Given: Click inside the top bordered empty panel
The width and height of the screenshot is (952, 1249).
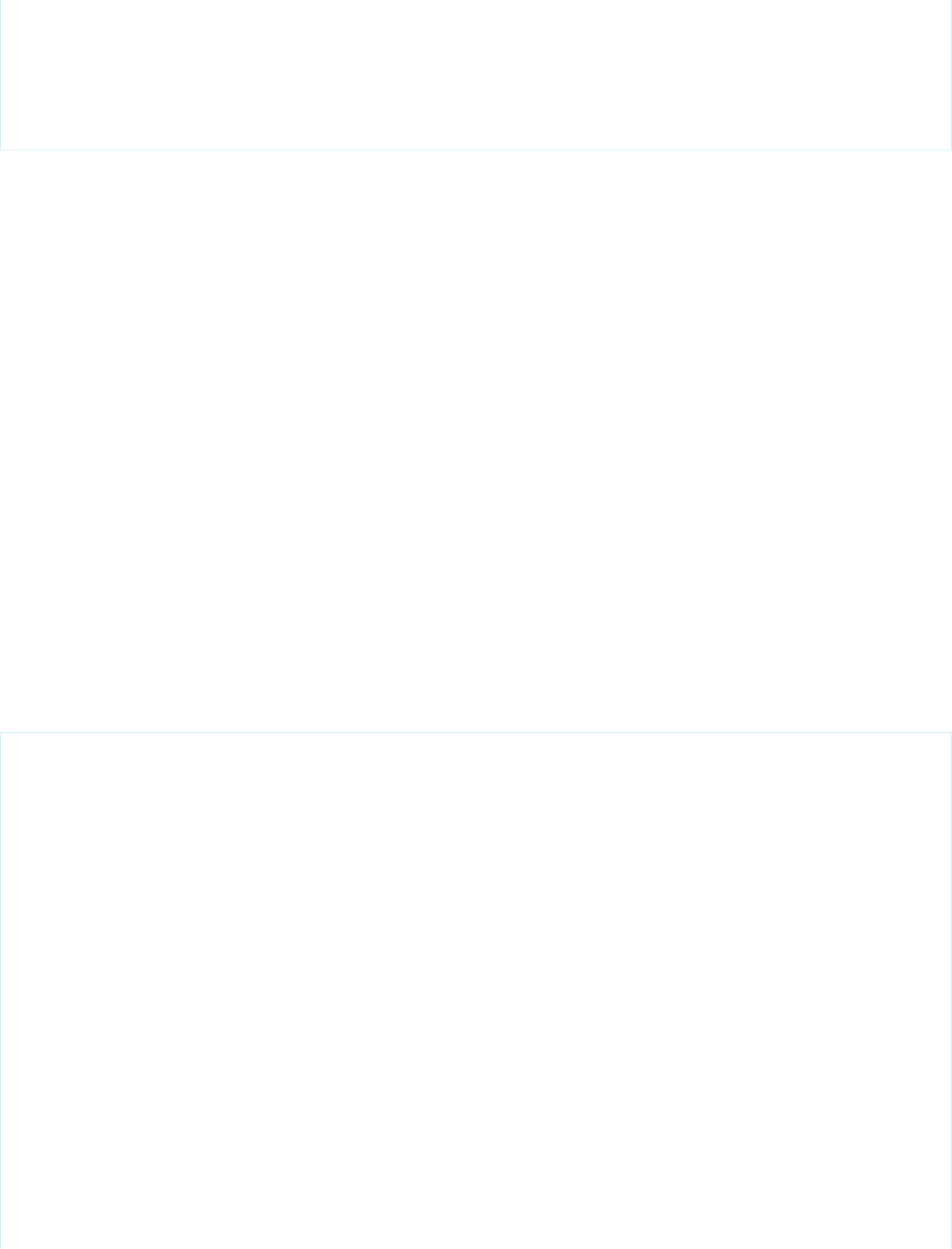Looking at the screenshot, I should pos(476,74).
